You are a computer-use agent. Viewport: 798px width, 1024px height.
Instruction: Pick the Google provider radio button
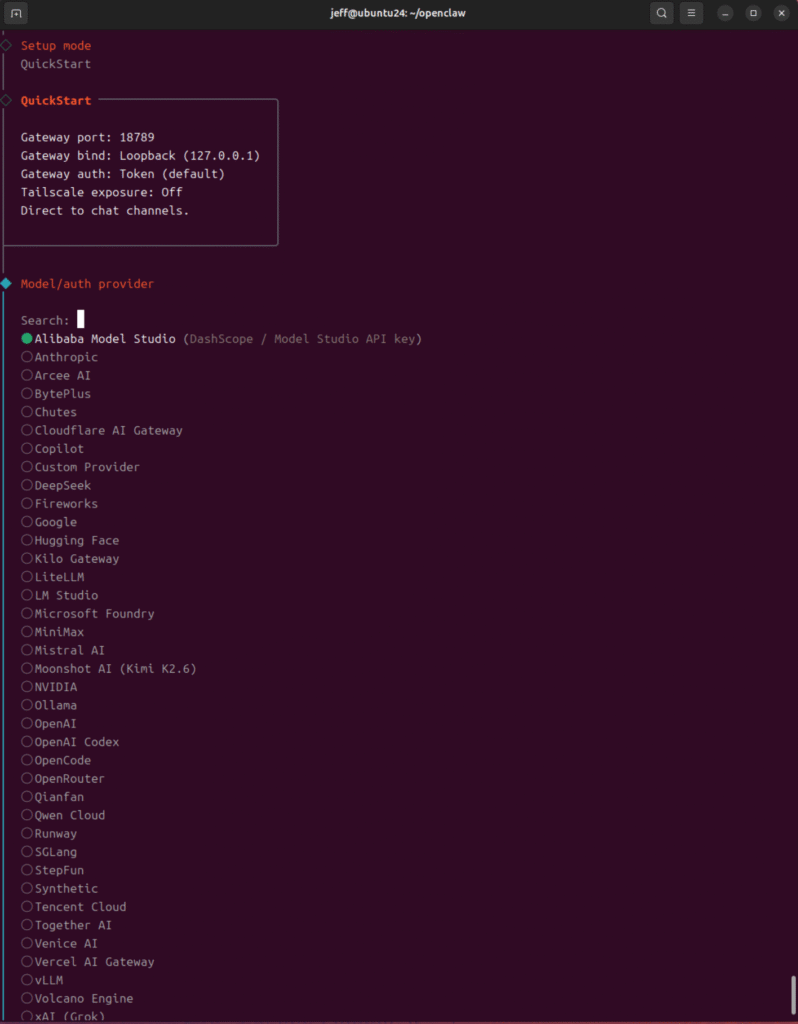click(x=27, y=522)
